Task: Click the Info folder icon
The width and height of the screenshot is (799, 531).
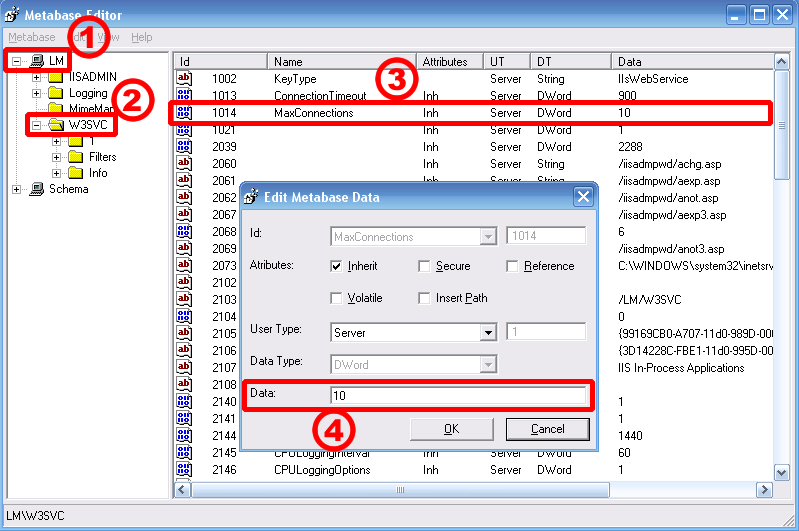Action: point(75,173)
